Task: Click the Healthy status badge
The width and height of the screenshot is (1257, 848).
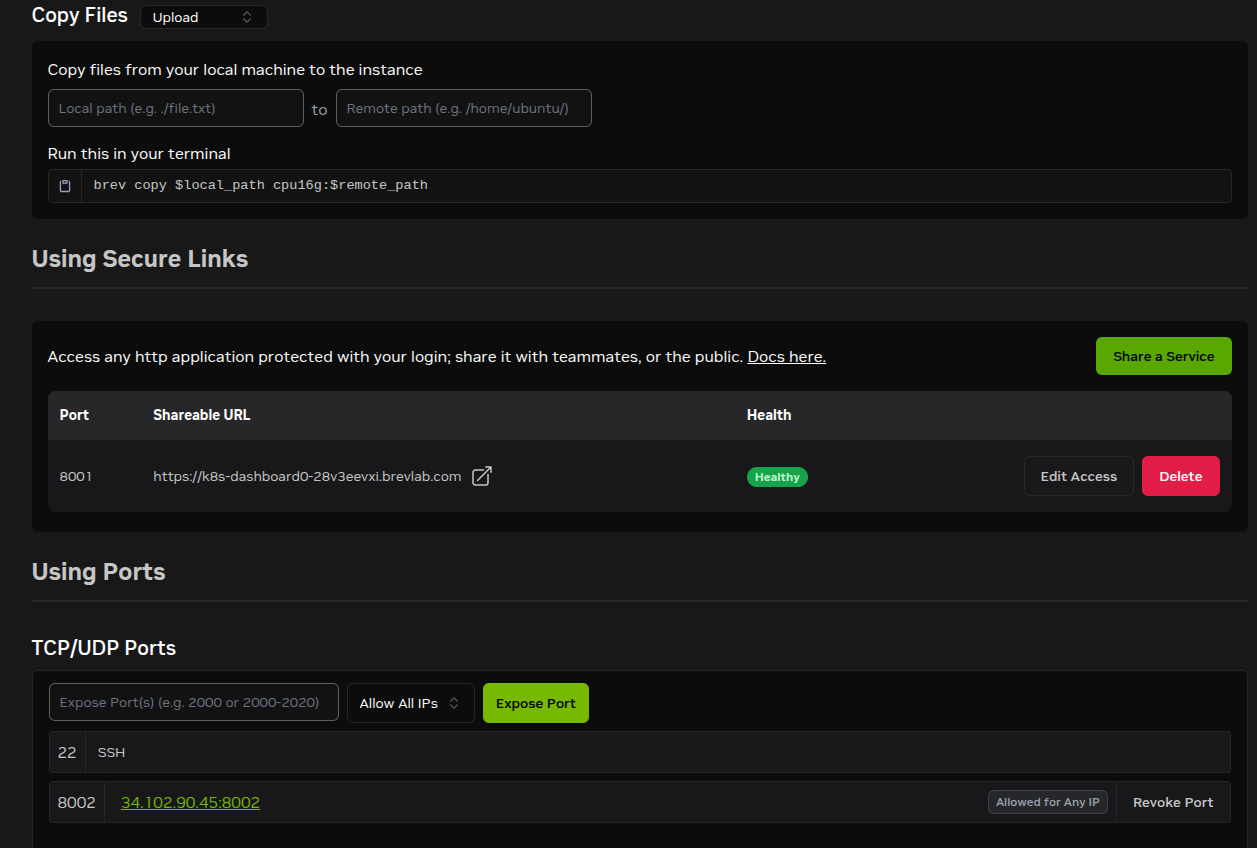Action: [777, 477]
